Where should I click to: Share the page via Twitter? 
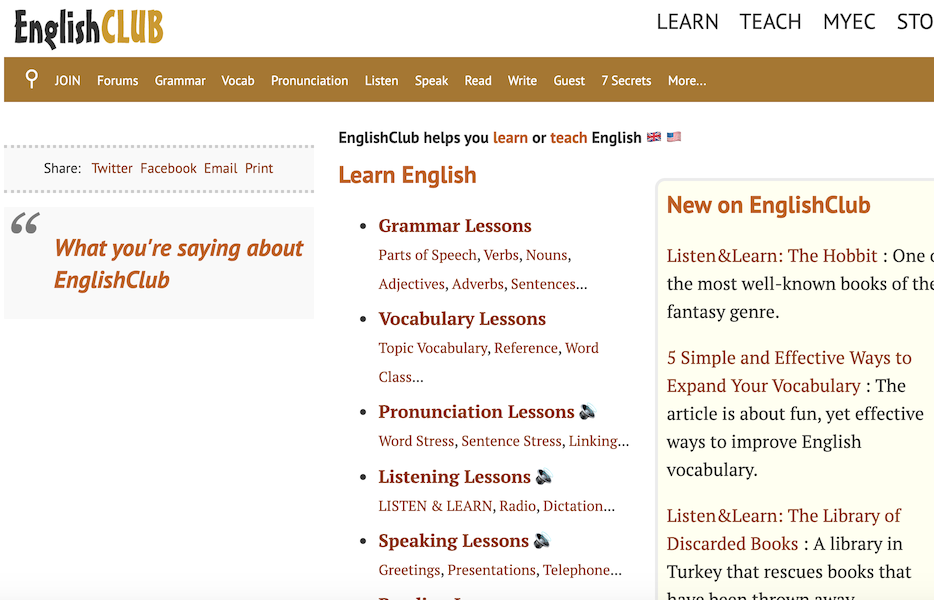112,168
